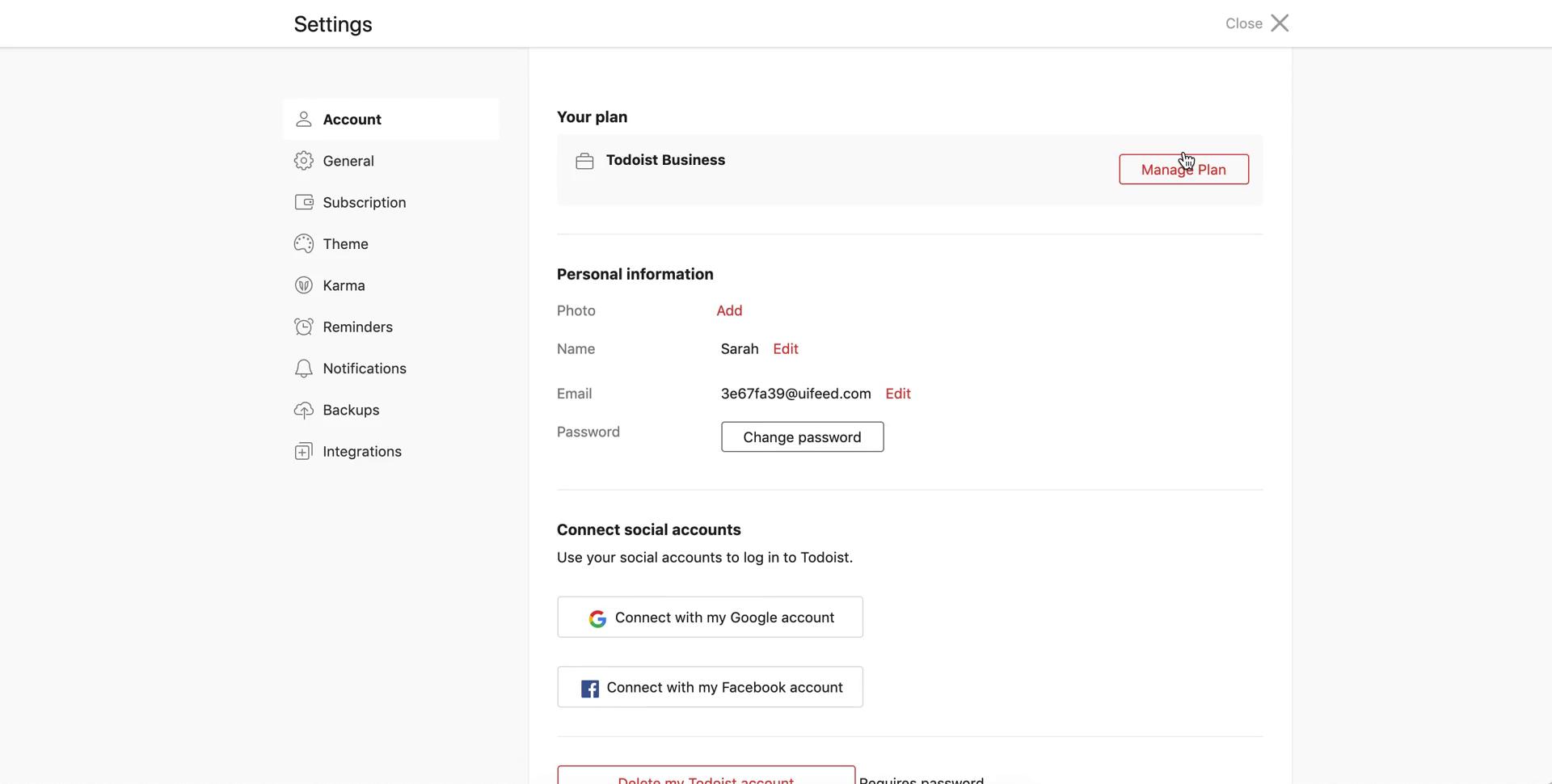1552x784 pixels.
Task: Click 'Use your social accounts' description text
Action: click(705, 558)
